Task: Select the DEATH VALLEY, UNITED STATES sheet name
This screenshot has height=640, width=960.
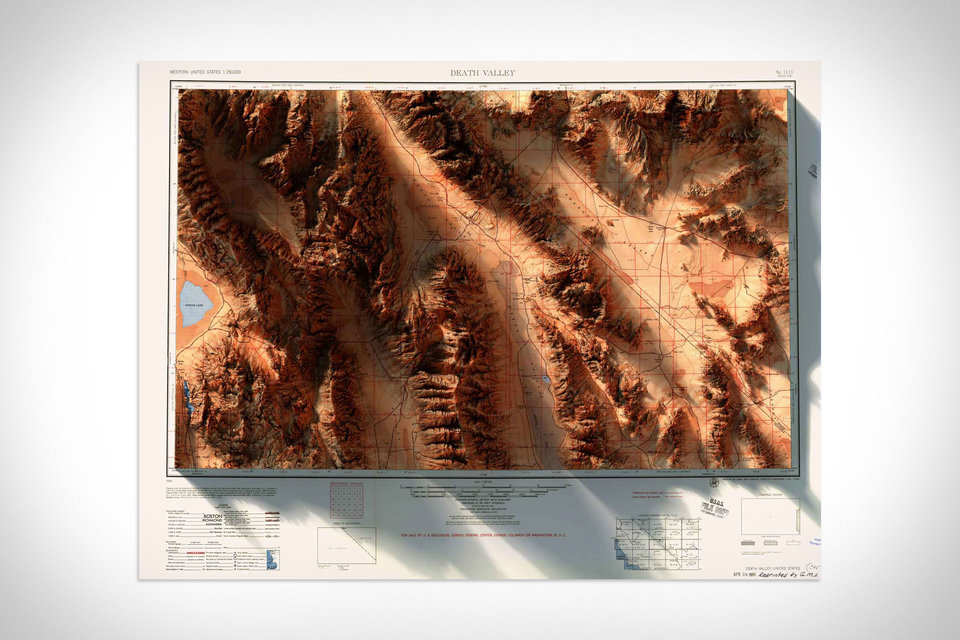Action: click(772, 567)
